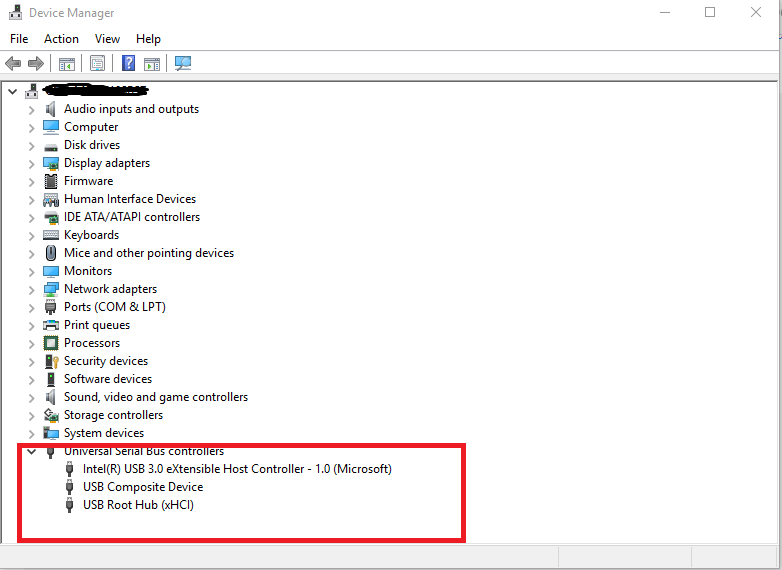This screenshot has height=570, width=782.
Task: Select the Print queues label
Action: tap(97, 325)
